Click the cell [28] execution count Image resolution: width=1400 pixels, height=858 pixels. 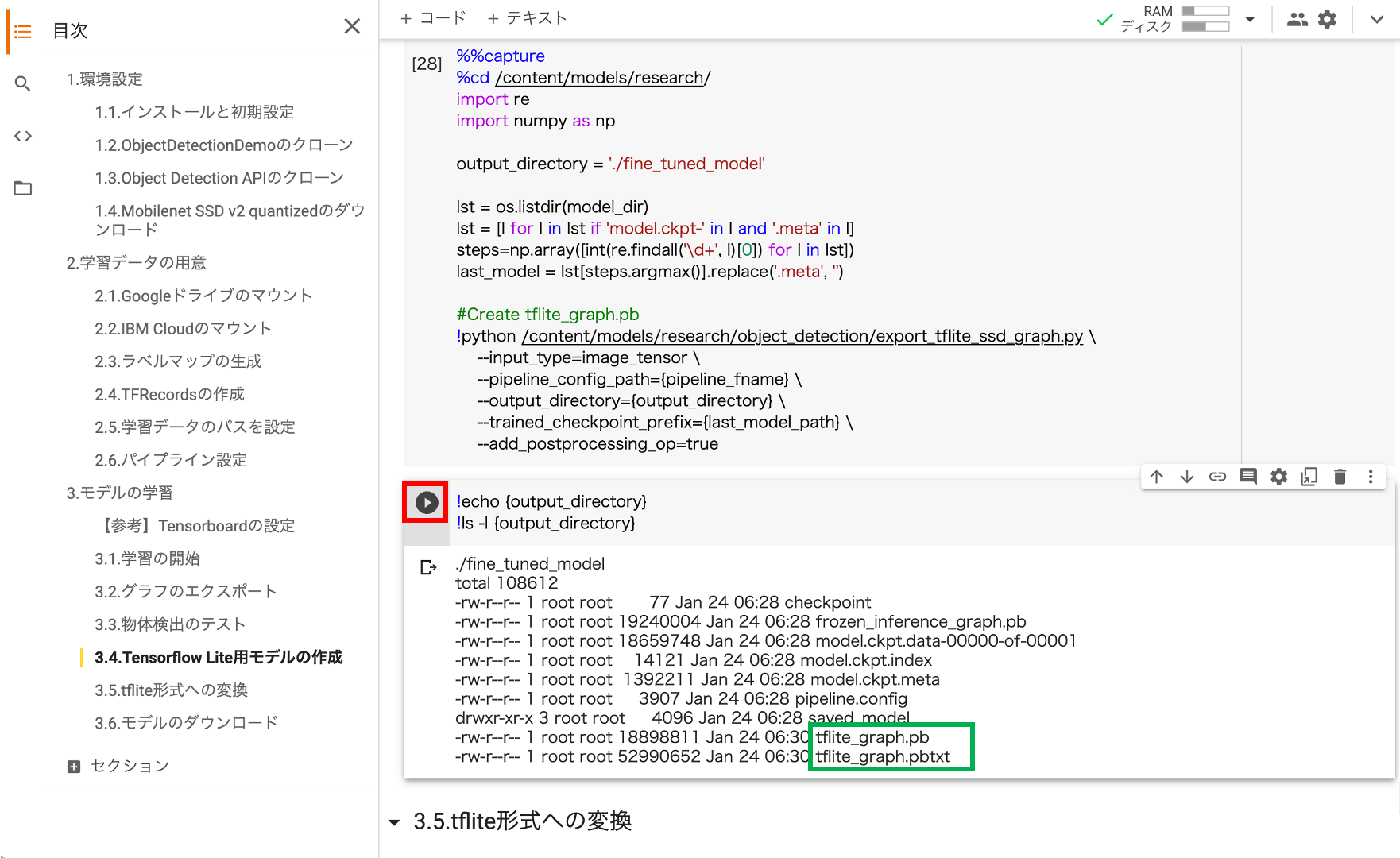(x=427, y=64)
